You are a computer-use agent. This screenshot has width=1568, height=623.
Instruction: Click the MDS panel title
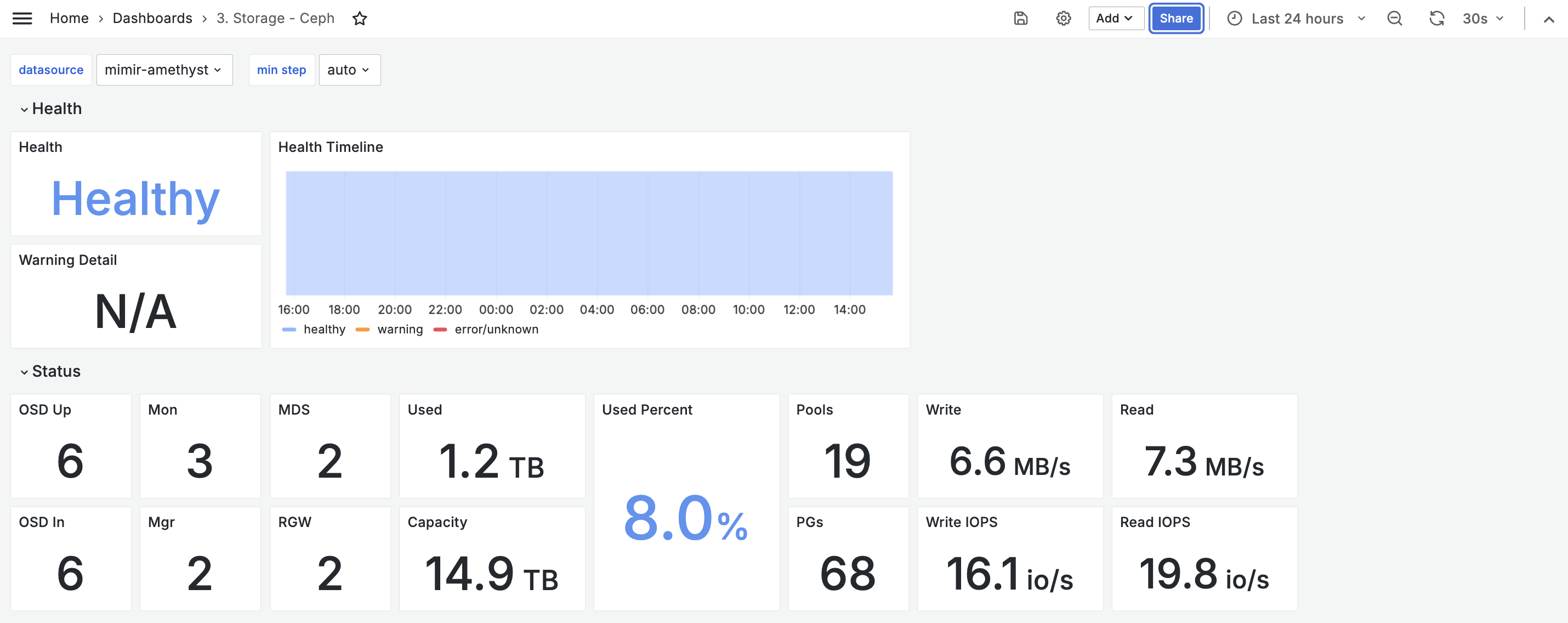[294, 410]
